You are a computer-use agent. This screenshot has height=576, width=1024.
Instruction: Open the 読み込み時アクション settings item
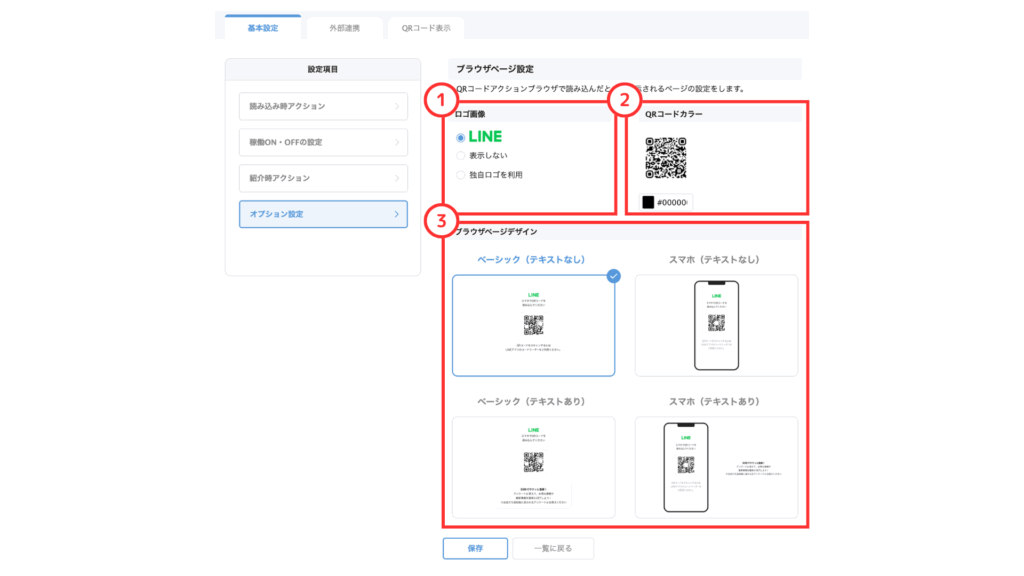tap(323, 106)
